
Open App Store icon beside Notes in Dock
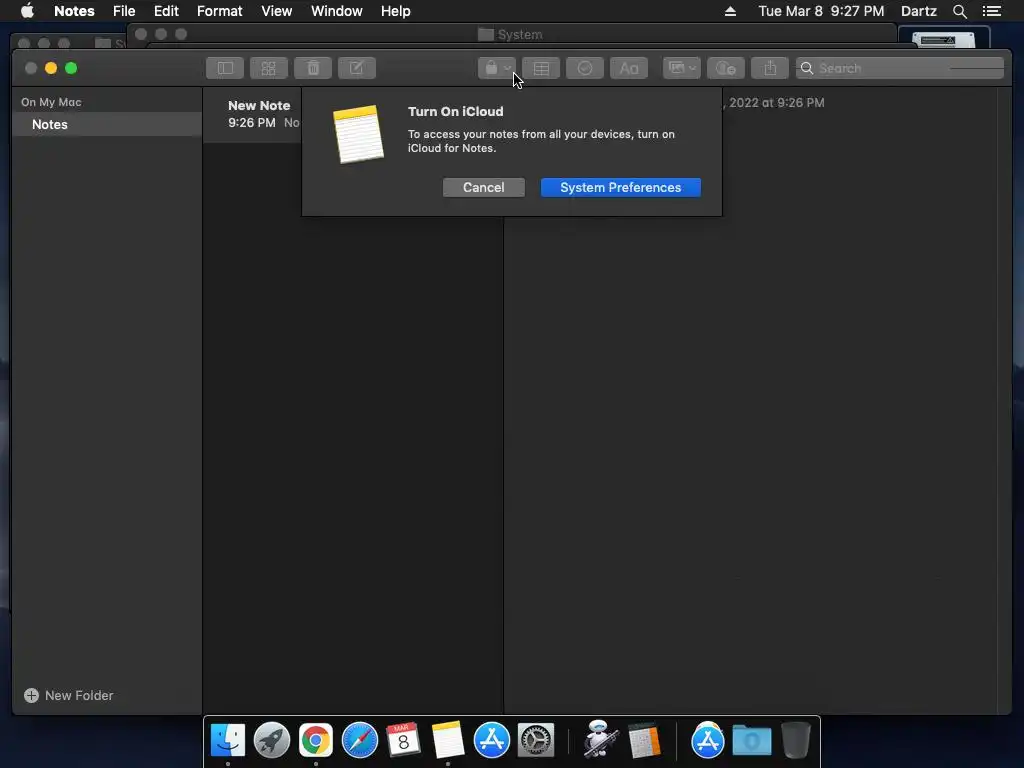pos(492,740)
